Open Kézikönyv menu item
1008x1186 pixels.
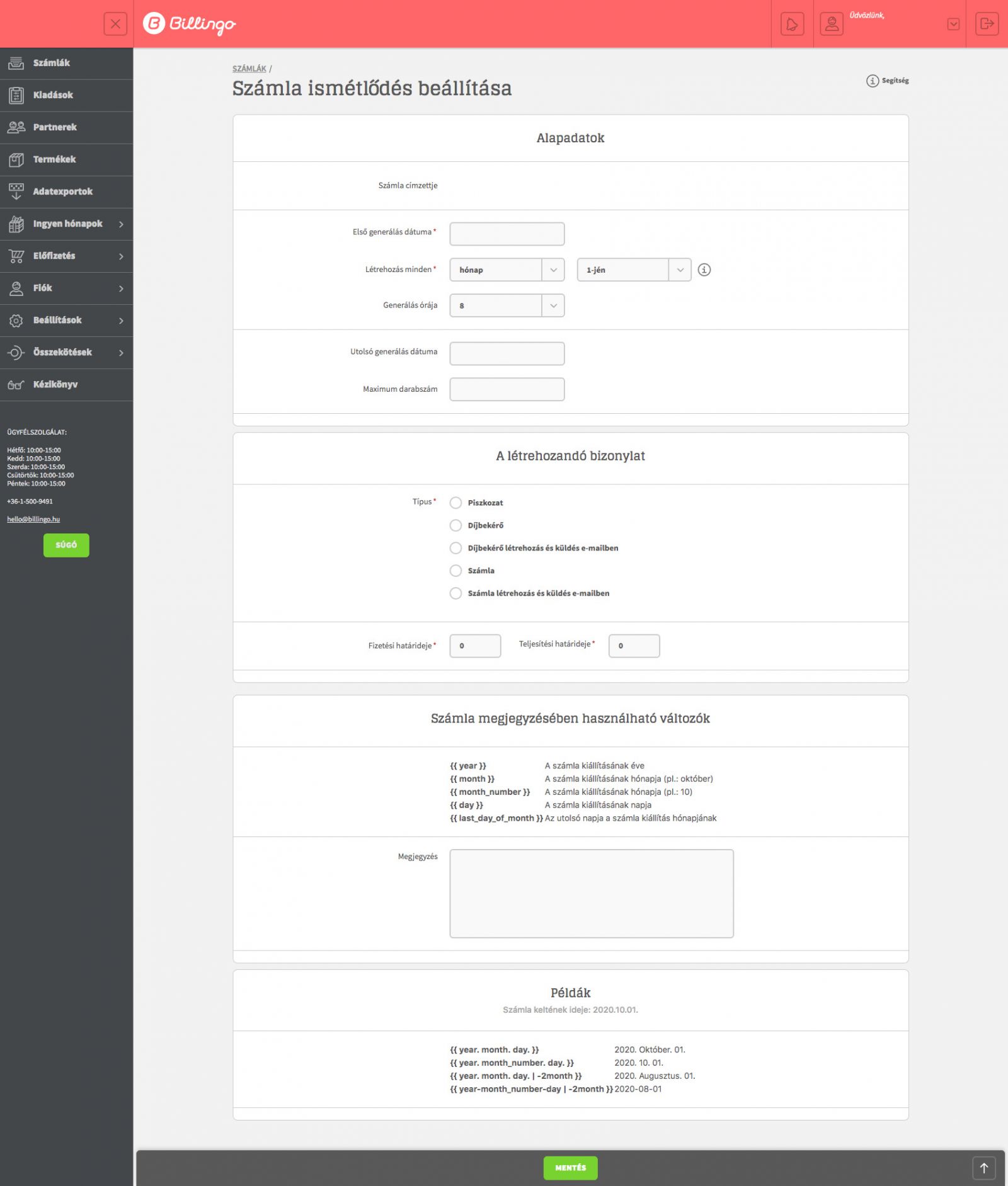66,384
